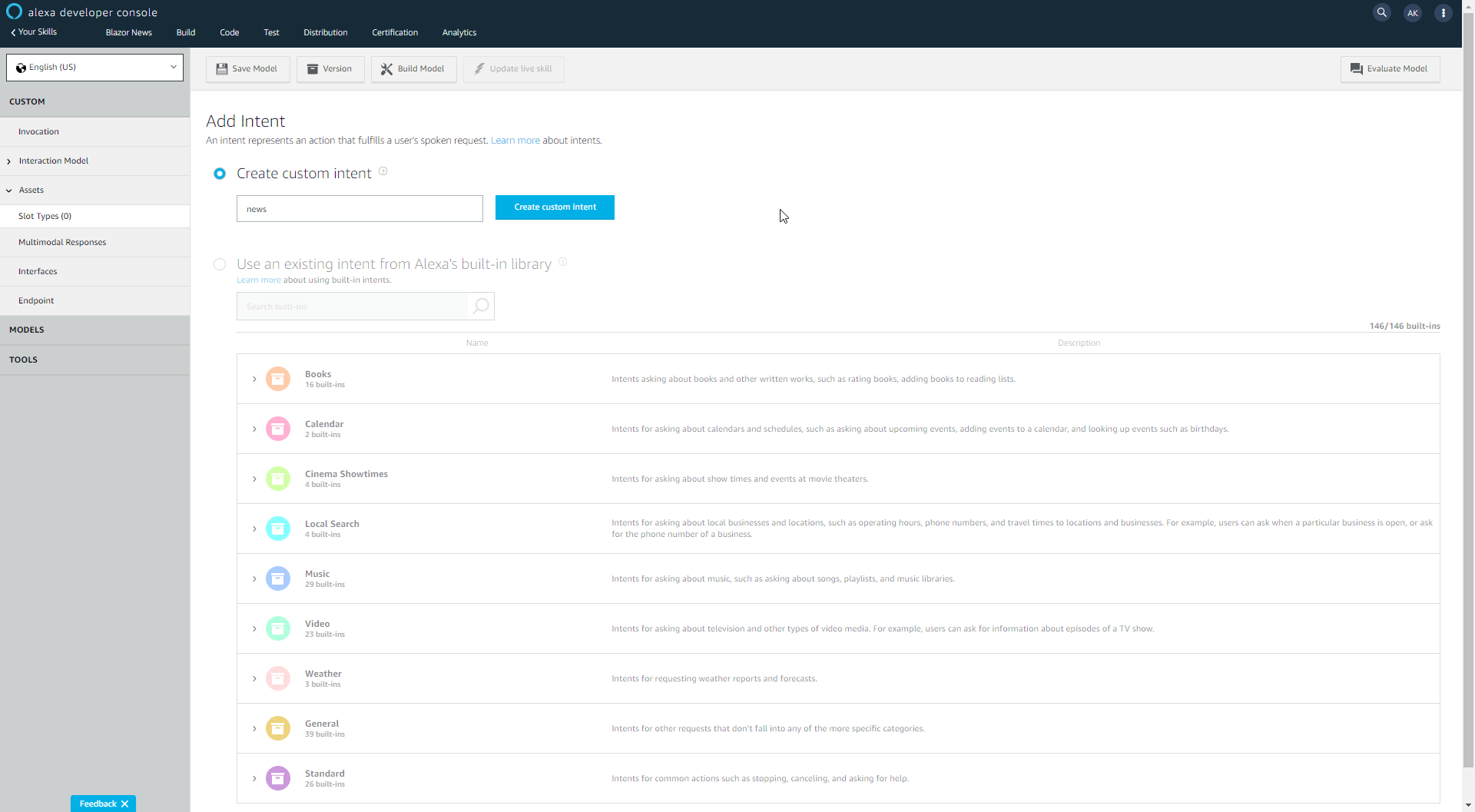Open Slot Types (0) in sidebar
This screenshot has height=812, width=1475.
pyautogui.click(x=95, y=216)
